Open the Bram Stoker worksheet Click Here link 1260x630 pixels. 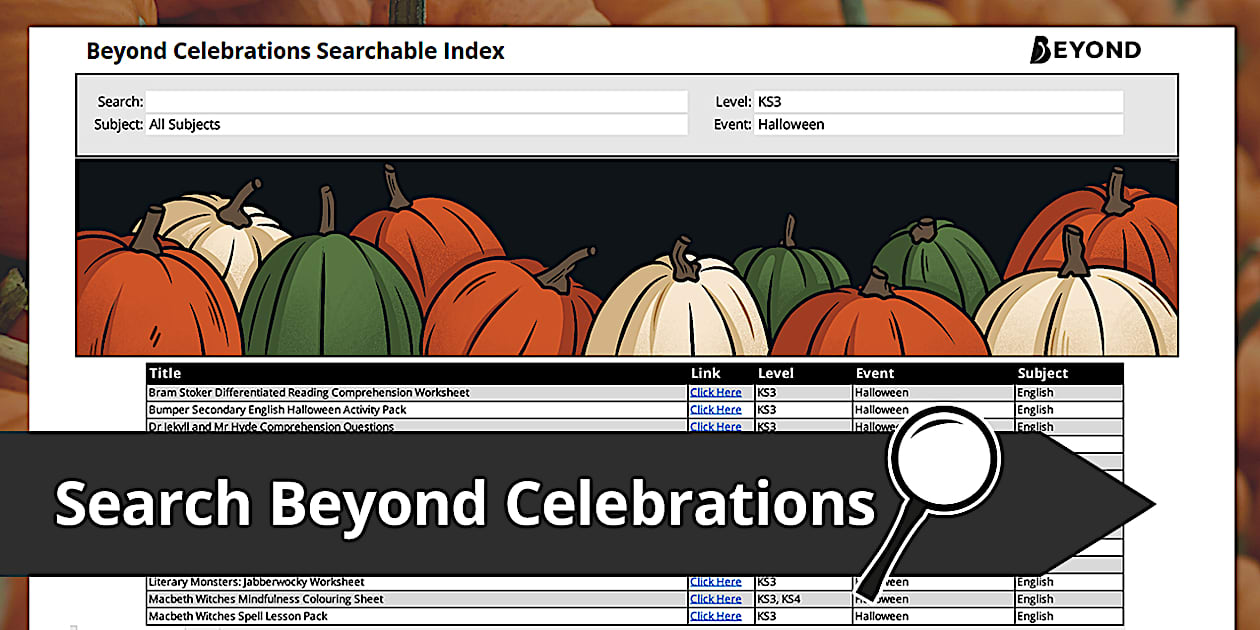(715, 393)
